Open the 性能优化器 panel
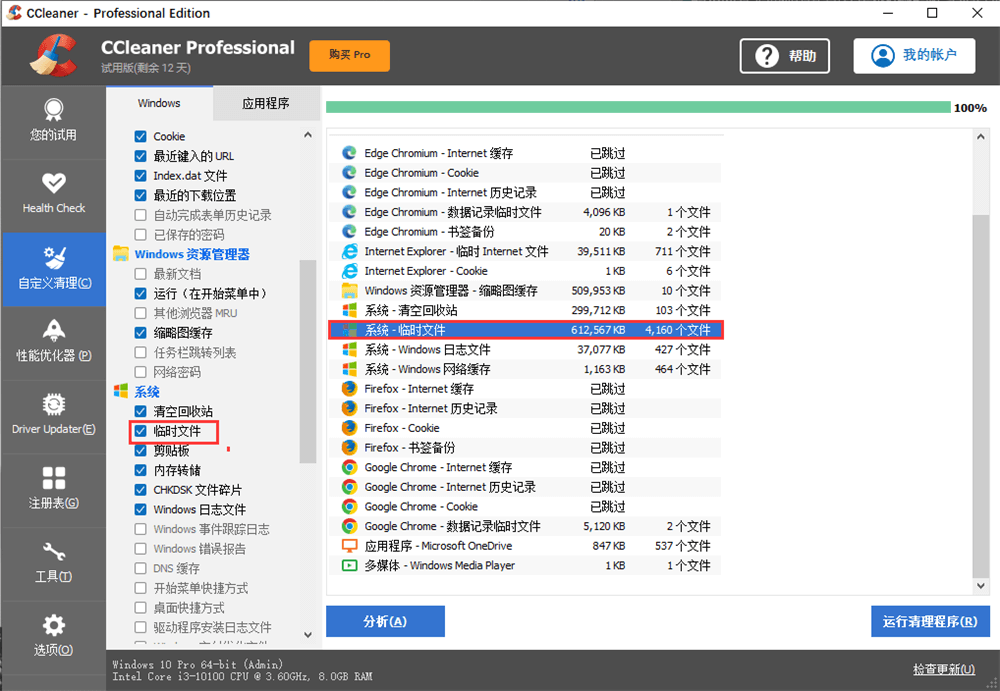Image resolution: width=1000 pixels, height=691 pixels. pos(53,342)
